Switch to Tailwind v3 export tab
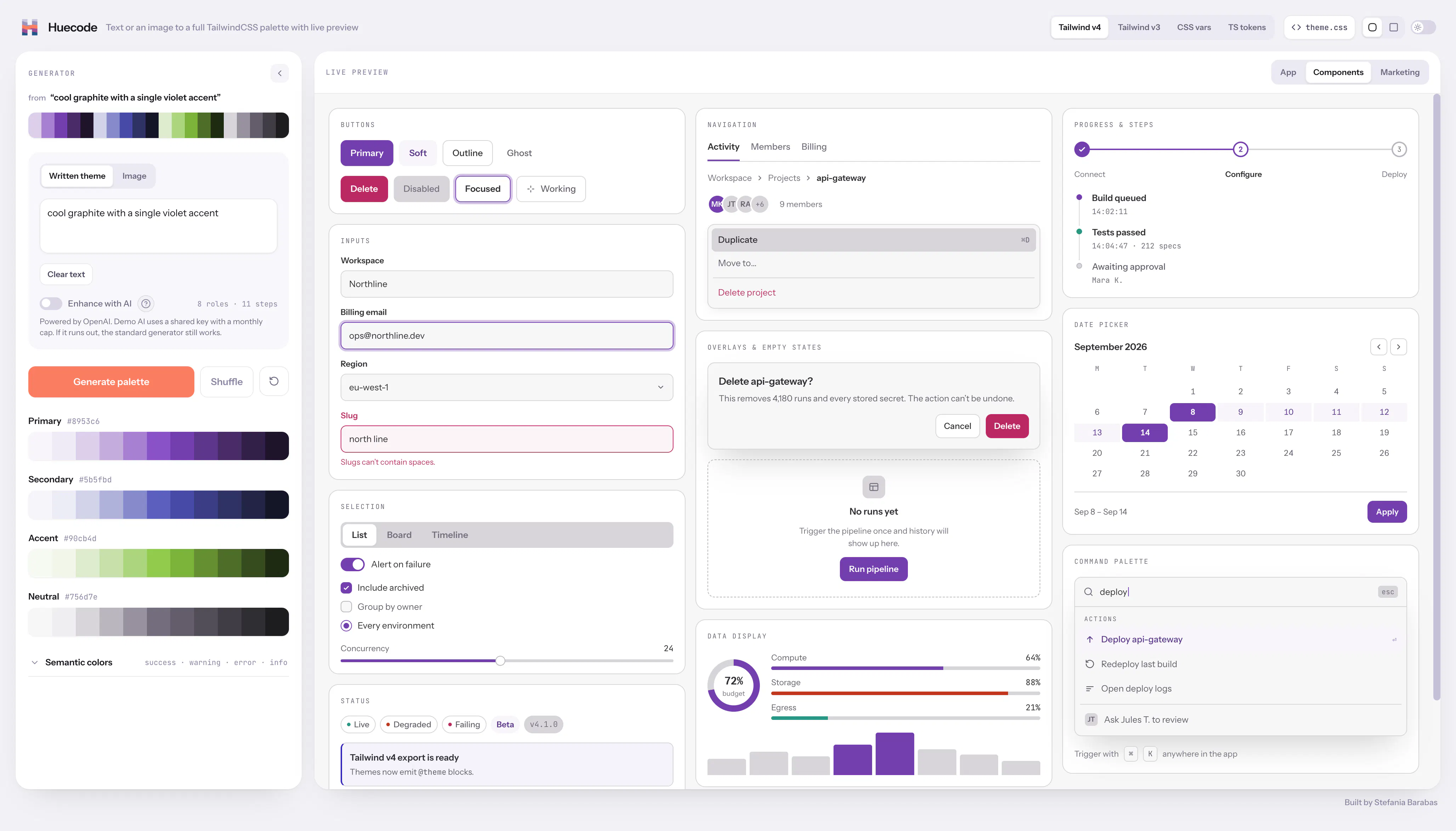 click(1138, 27)
